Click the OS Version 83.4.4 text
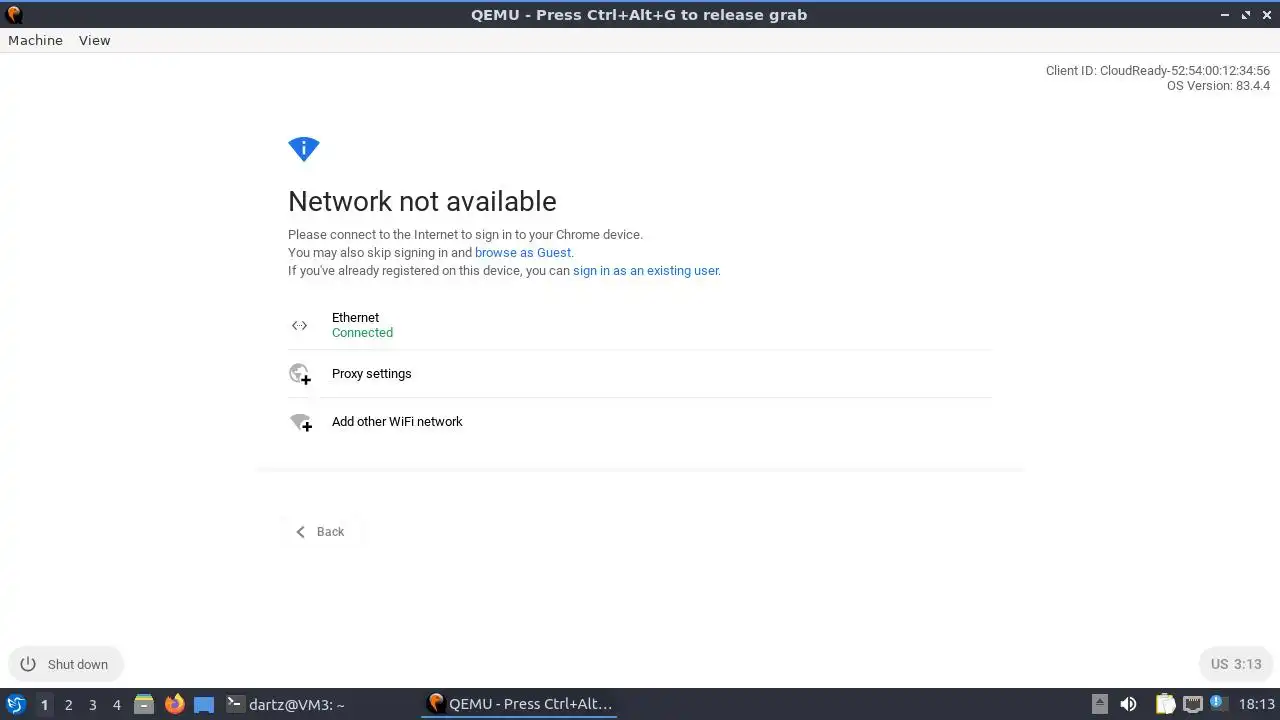Viewport: 1280px width, 720px height. pos(1218,86)
